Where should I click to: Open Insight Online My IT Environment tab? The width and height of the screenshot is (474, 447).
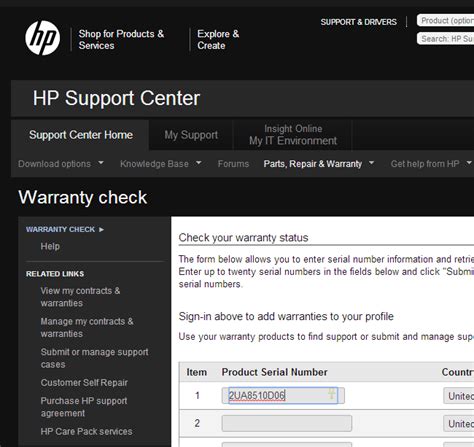(293, 135)
